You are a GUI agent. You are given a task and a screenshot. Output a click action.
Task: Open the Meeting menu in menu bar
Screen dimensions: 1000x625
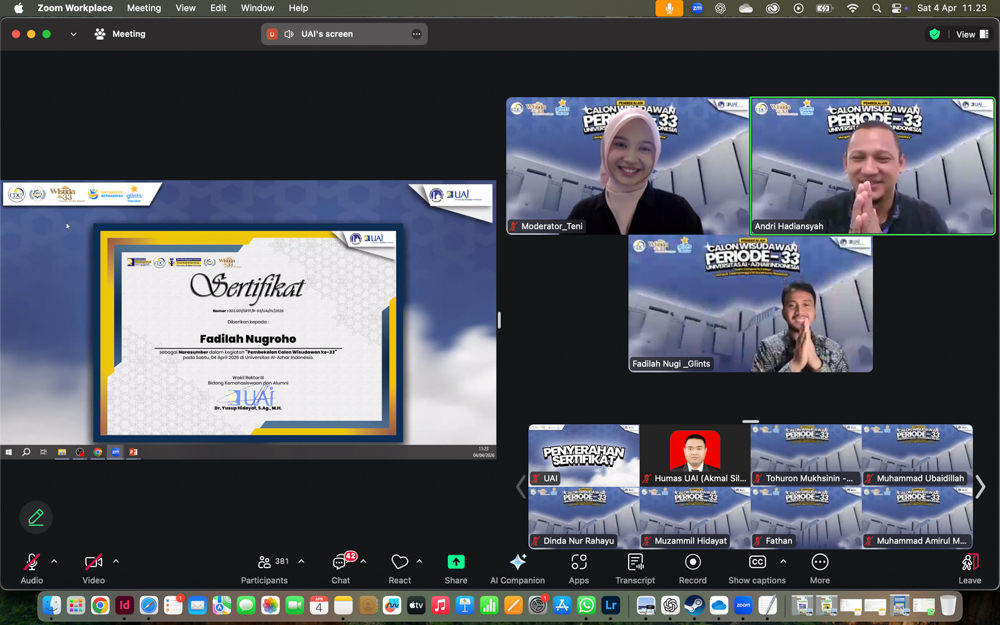(143, 8)
